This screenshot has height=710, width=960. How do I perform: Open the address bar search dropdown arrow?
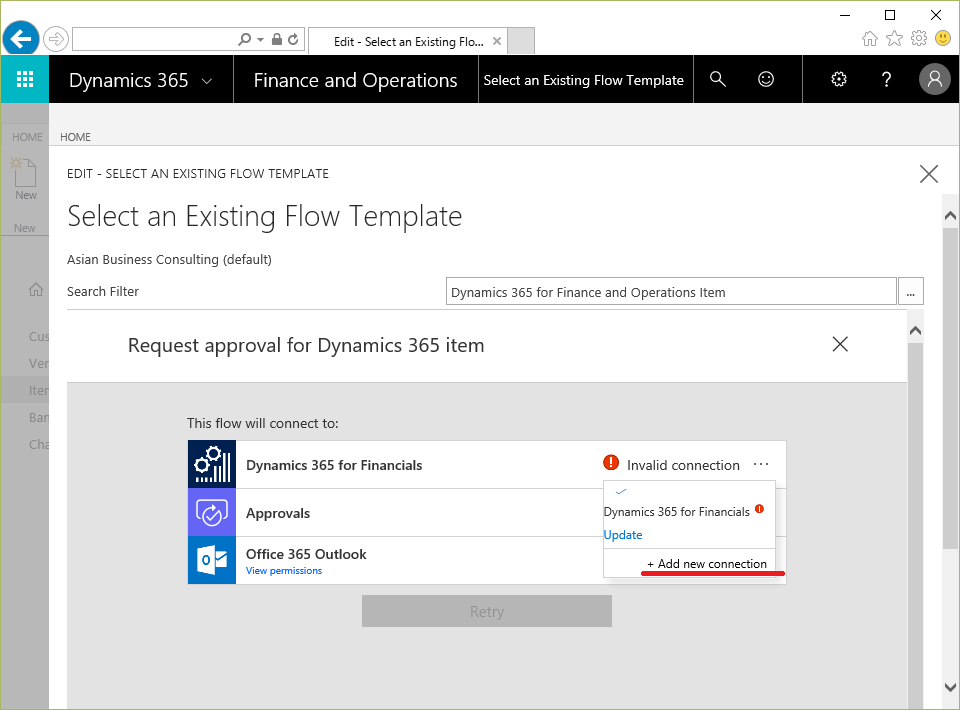[x=260, y=40]
